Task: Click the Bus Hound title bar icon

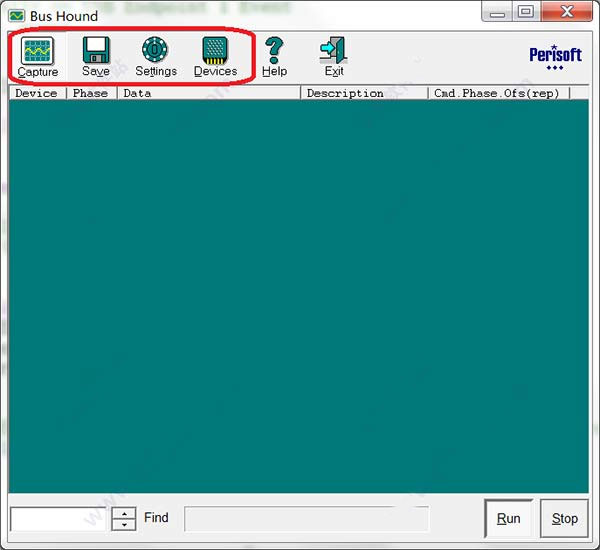Action: click(16, 16)
